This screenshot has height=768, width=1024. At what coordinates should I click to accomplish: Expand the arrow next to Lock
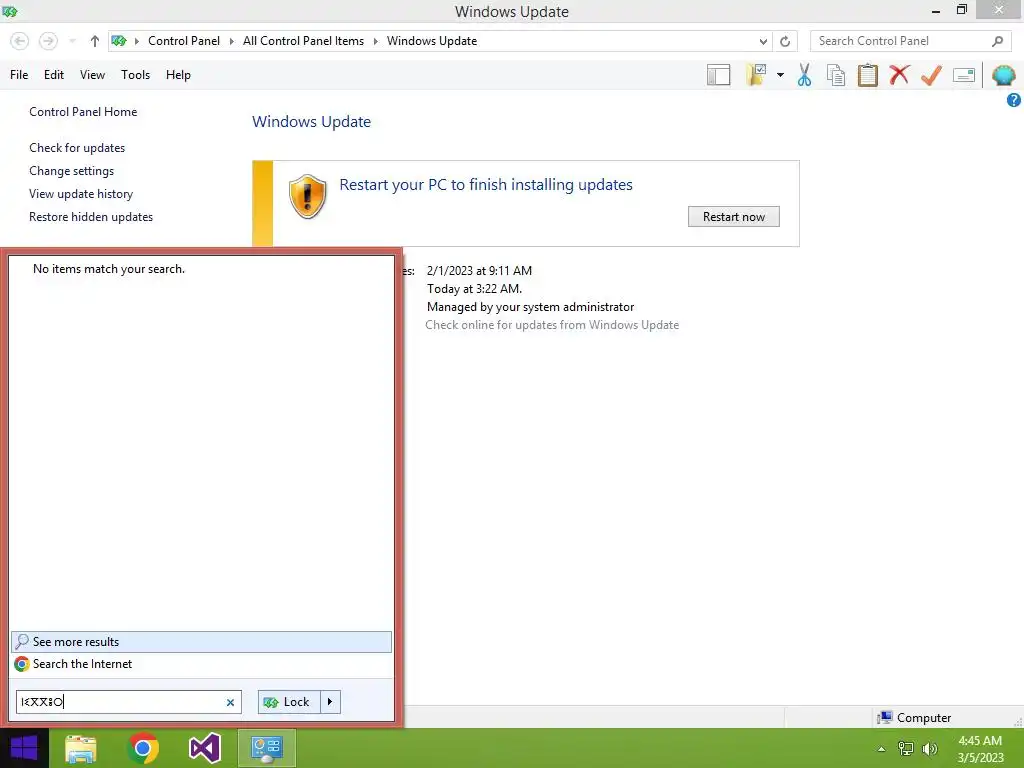click(x=330, y=702)
